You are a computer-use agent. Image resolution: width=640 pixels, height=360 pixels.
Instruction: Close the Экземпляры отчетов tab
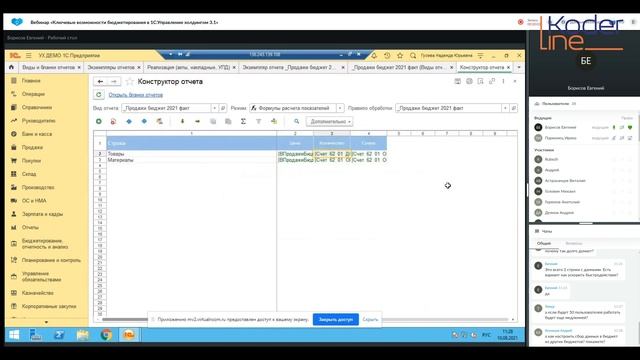tap(139, 67)
